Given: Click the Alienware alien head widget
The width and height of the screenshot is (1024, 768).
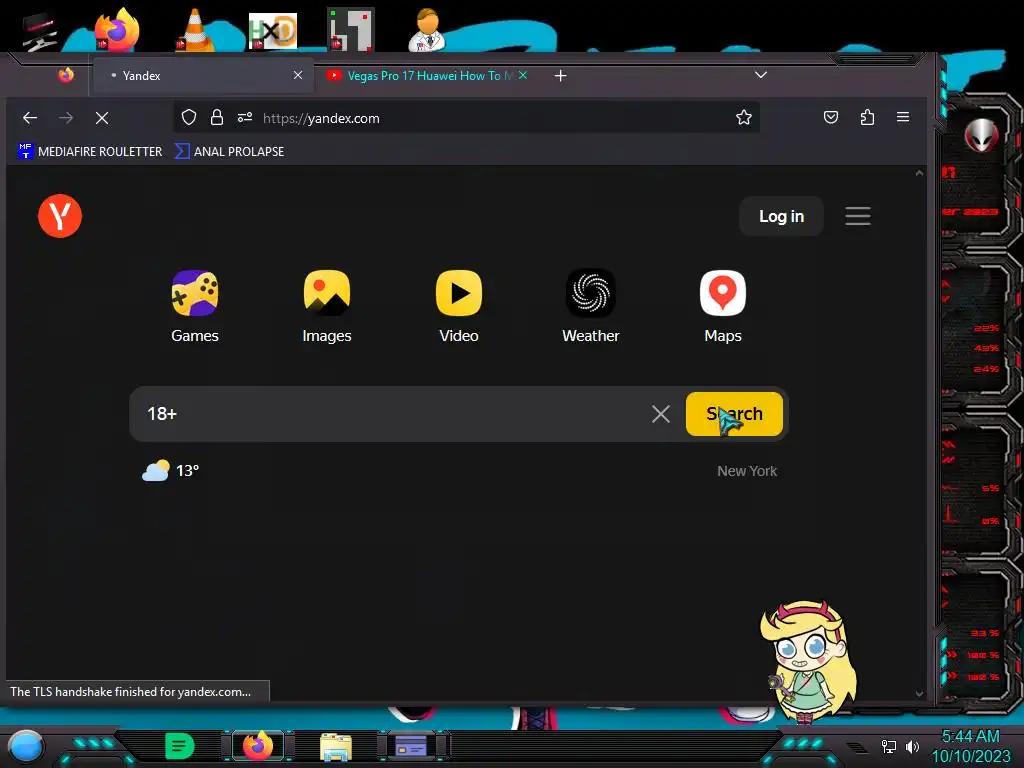Looking at the screenshot, I should point(982,136).
